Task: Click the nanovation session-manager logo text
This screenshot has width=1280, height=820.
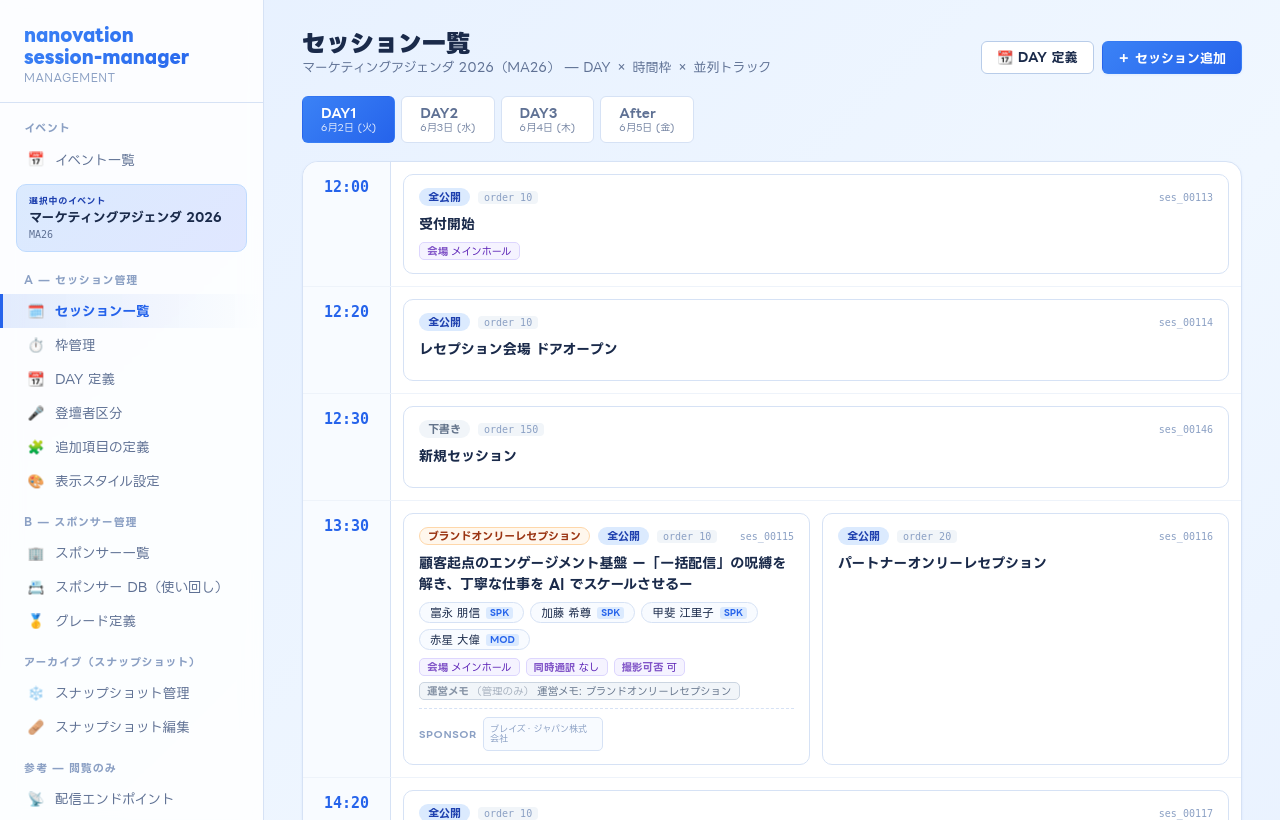Action: [106, 46]
